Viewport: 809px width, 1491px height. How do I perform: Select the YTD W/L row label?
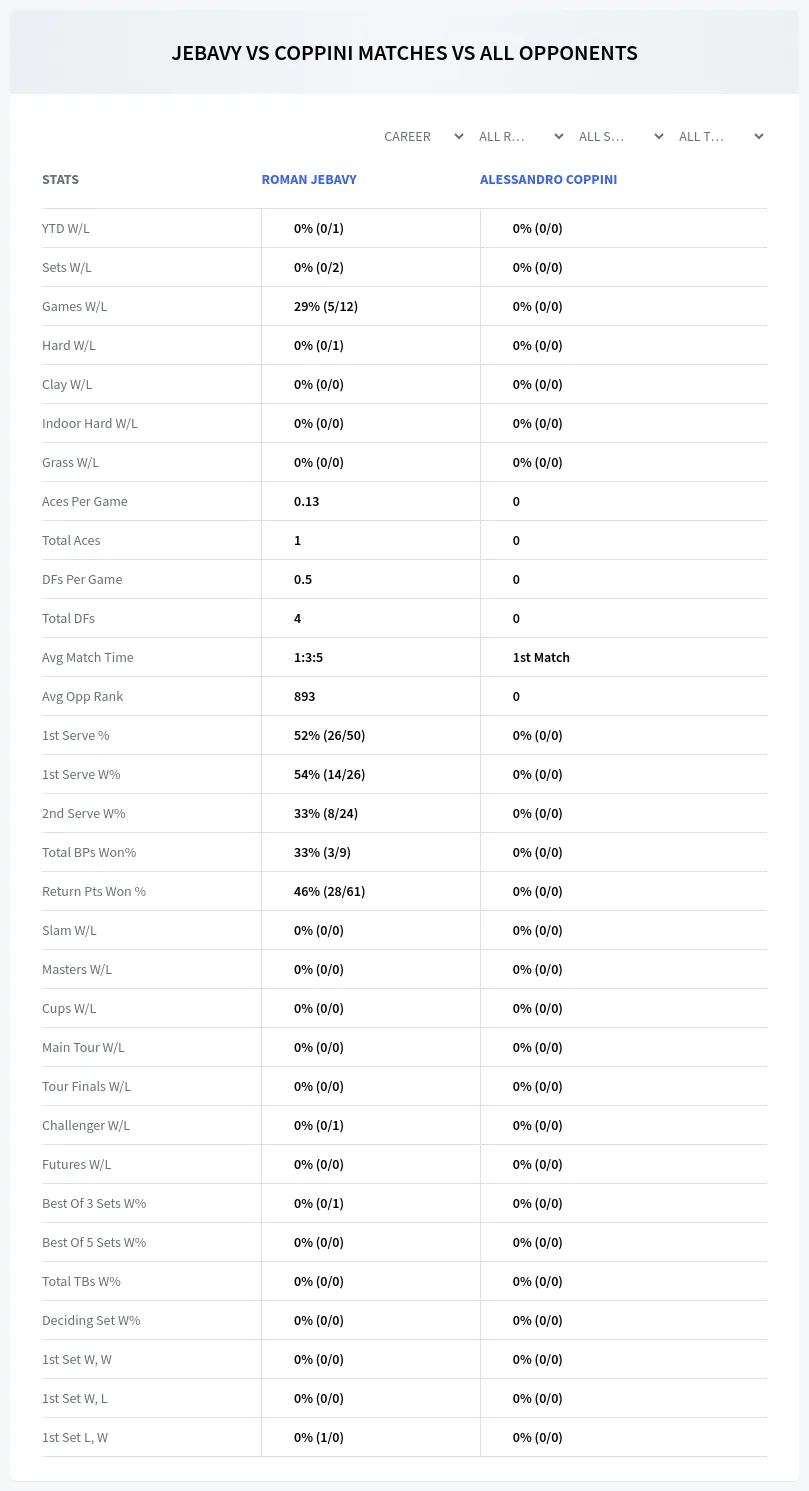(66, 228)
